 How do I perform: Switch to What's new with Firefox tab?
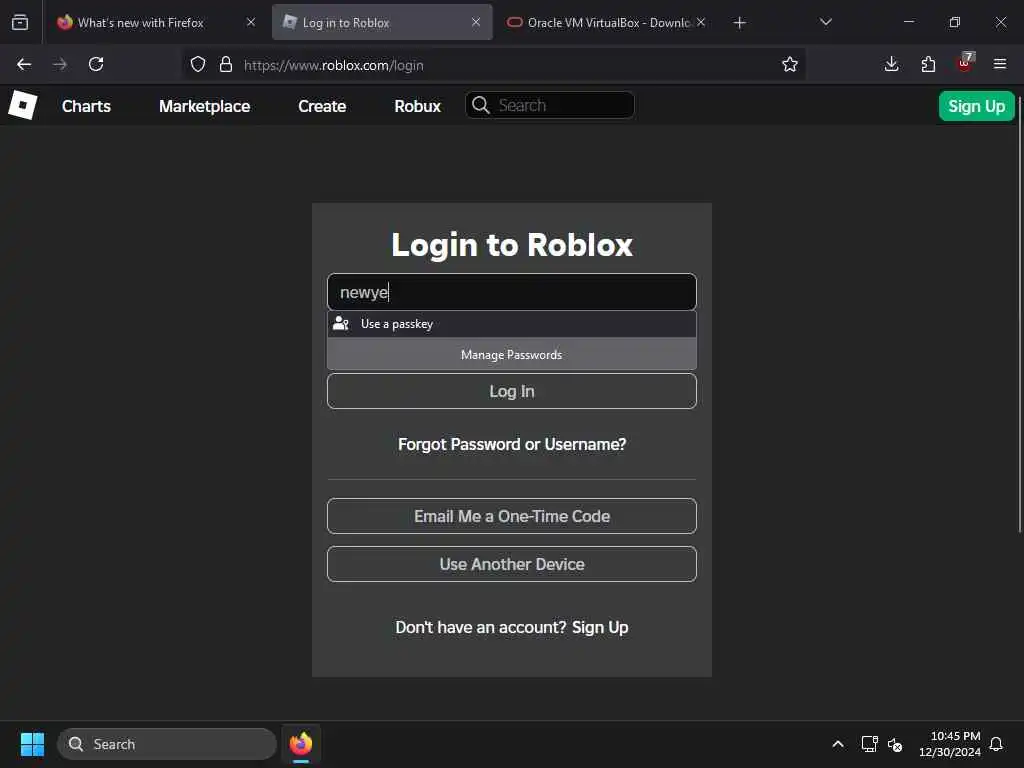pos(140,23)
